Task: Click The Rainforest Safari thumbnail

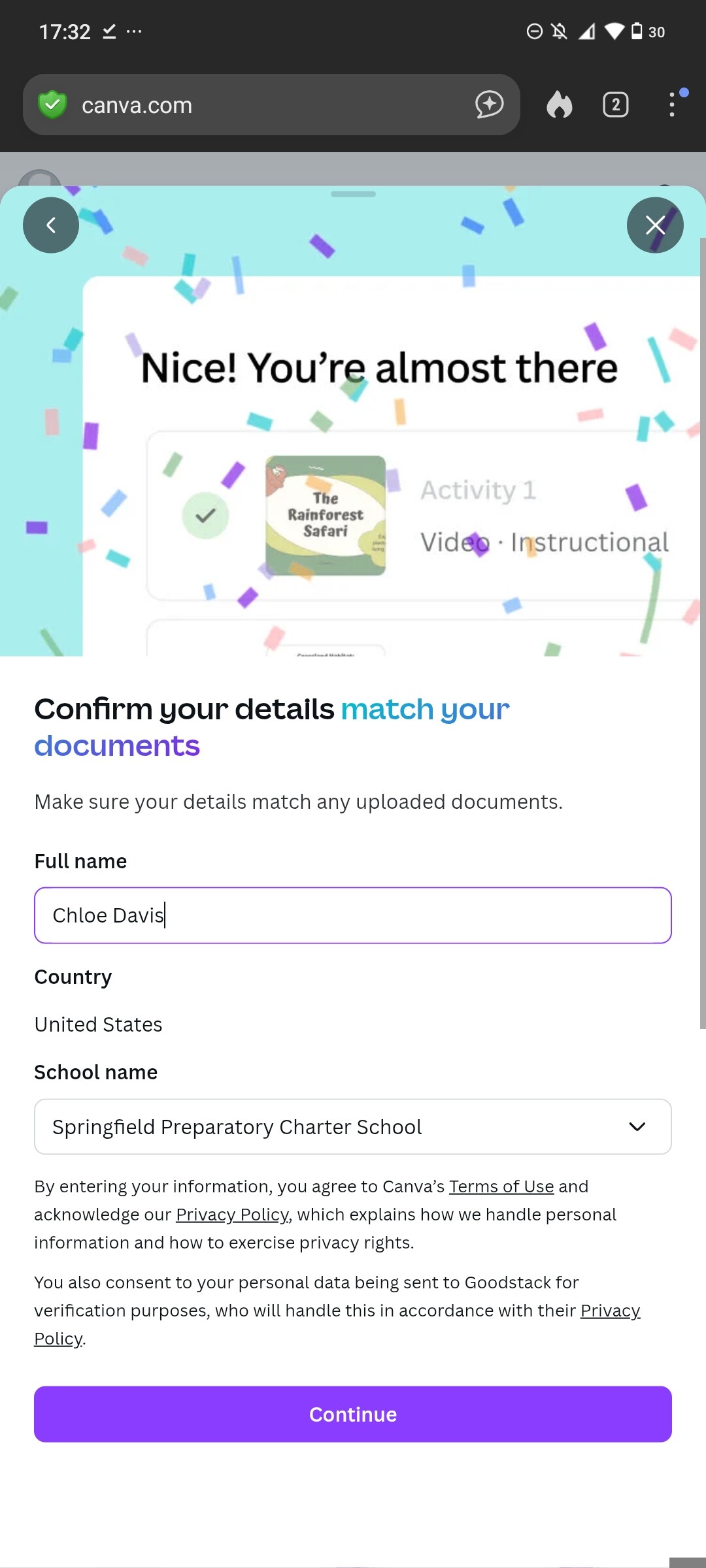Action: pyautogui.click(x=326, y=515)
